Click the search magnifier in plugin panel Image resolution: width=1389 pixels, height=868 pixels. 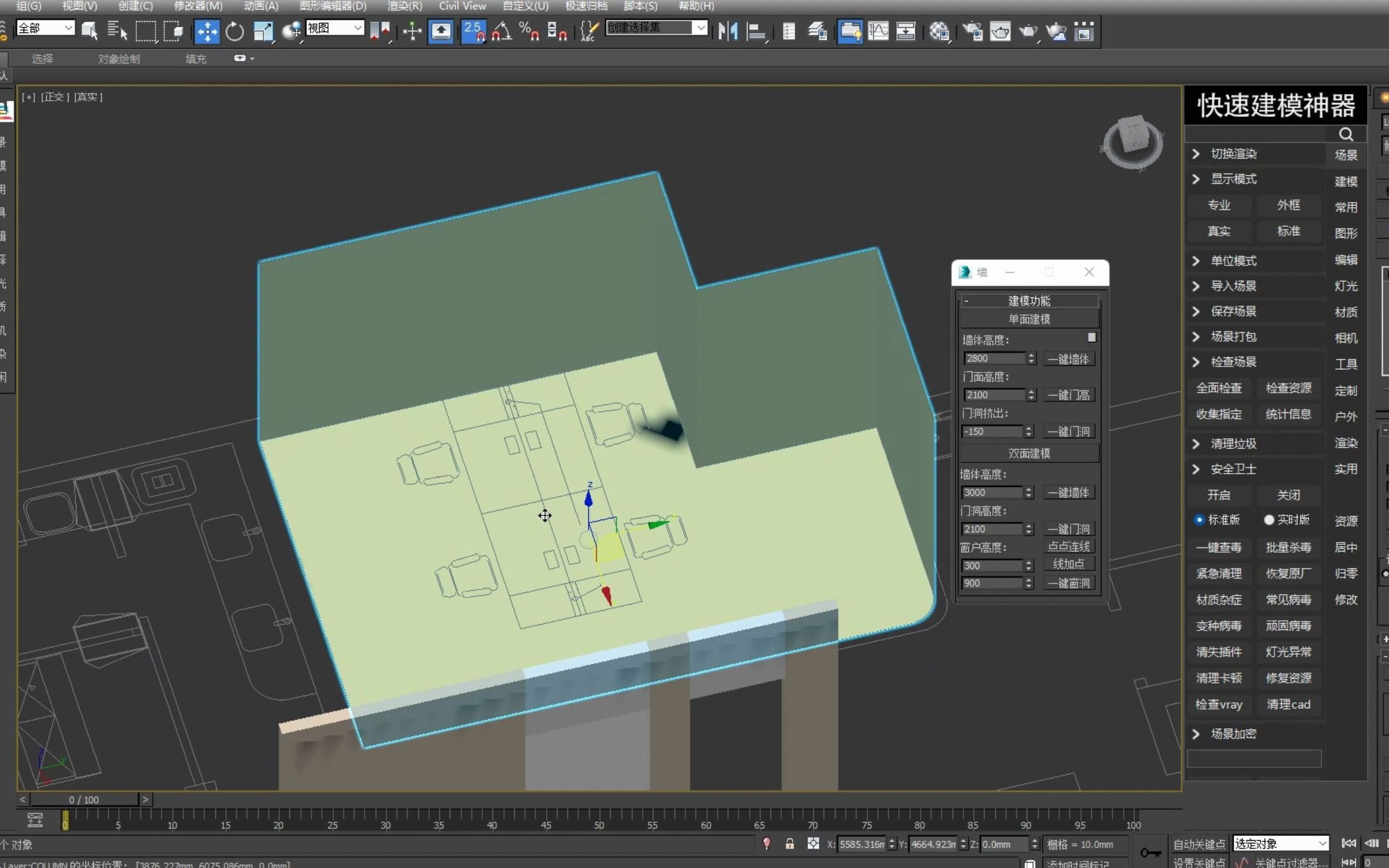(x=1346, y=134)
